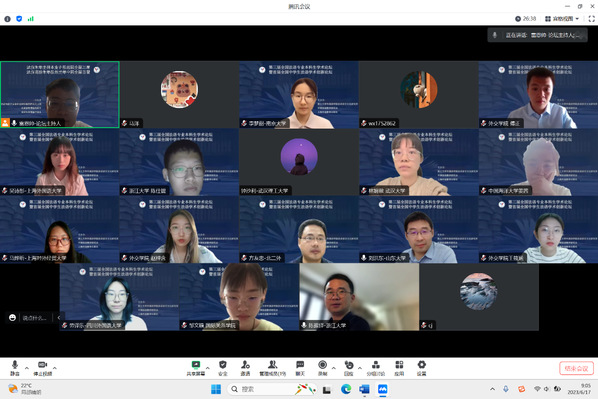Toggle fullscreen mode icon
Screen dimensions: 598x399
click(592, 19)
